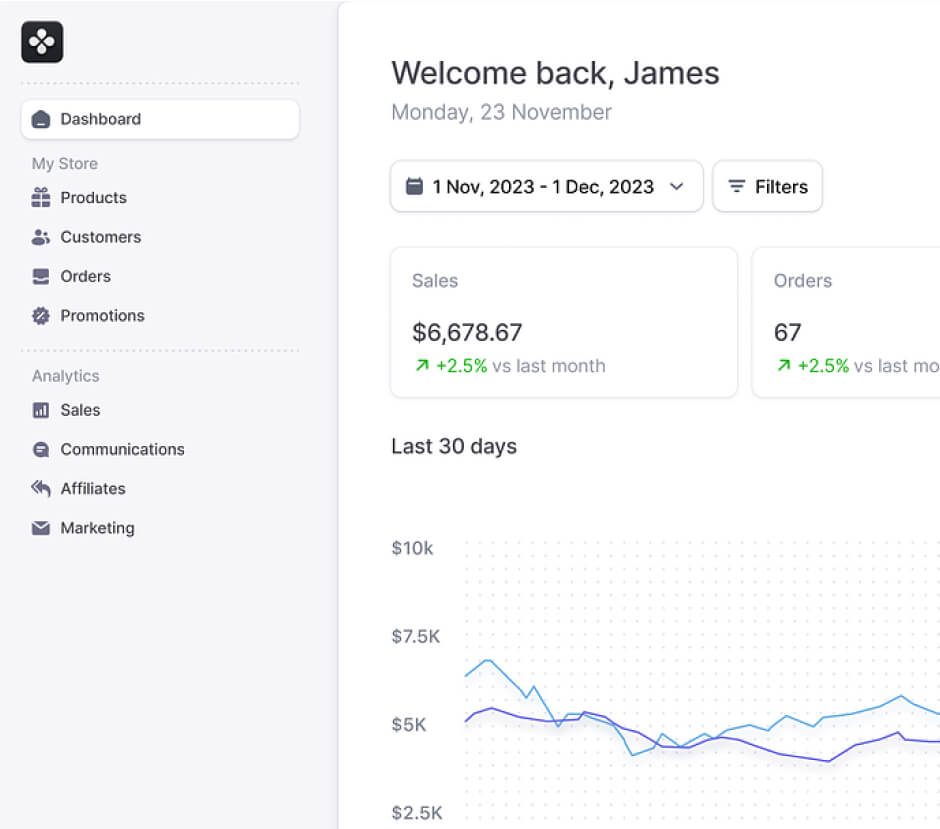Viewport: 940px width, 829px height.
Task: Click the 67 orders value
Action: pyautogui.click(x=788, y=333)
